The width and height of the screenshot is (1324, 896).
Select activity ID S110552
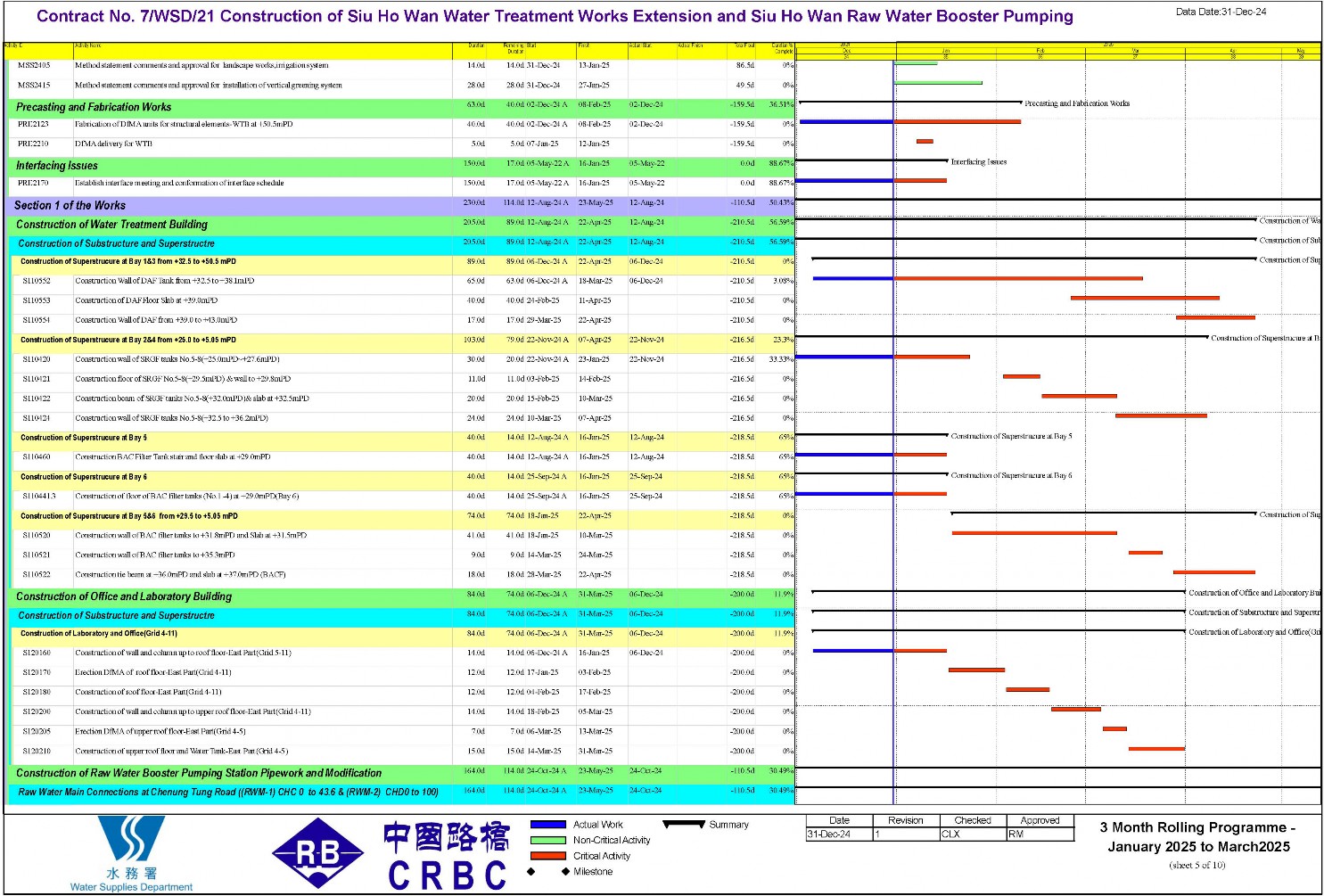(x=37, y=281)
